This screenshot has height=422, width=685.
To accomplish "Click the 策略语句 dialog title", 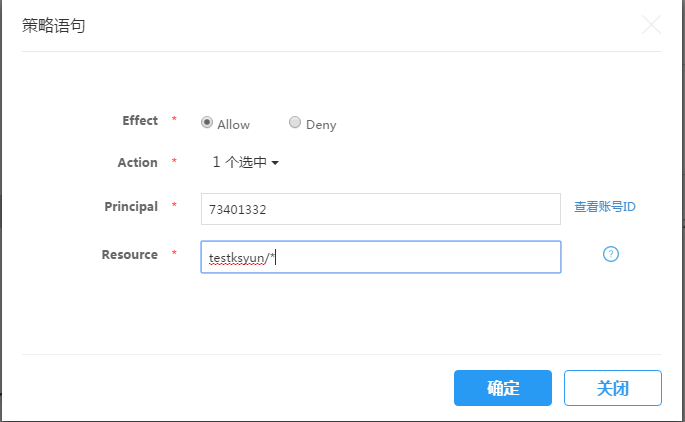I will [x=53, y=26].
